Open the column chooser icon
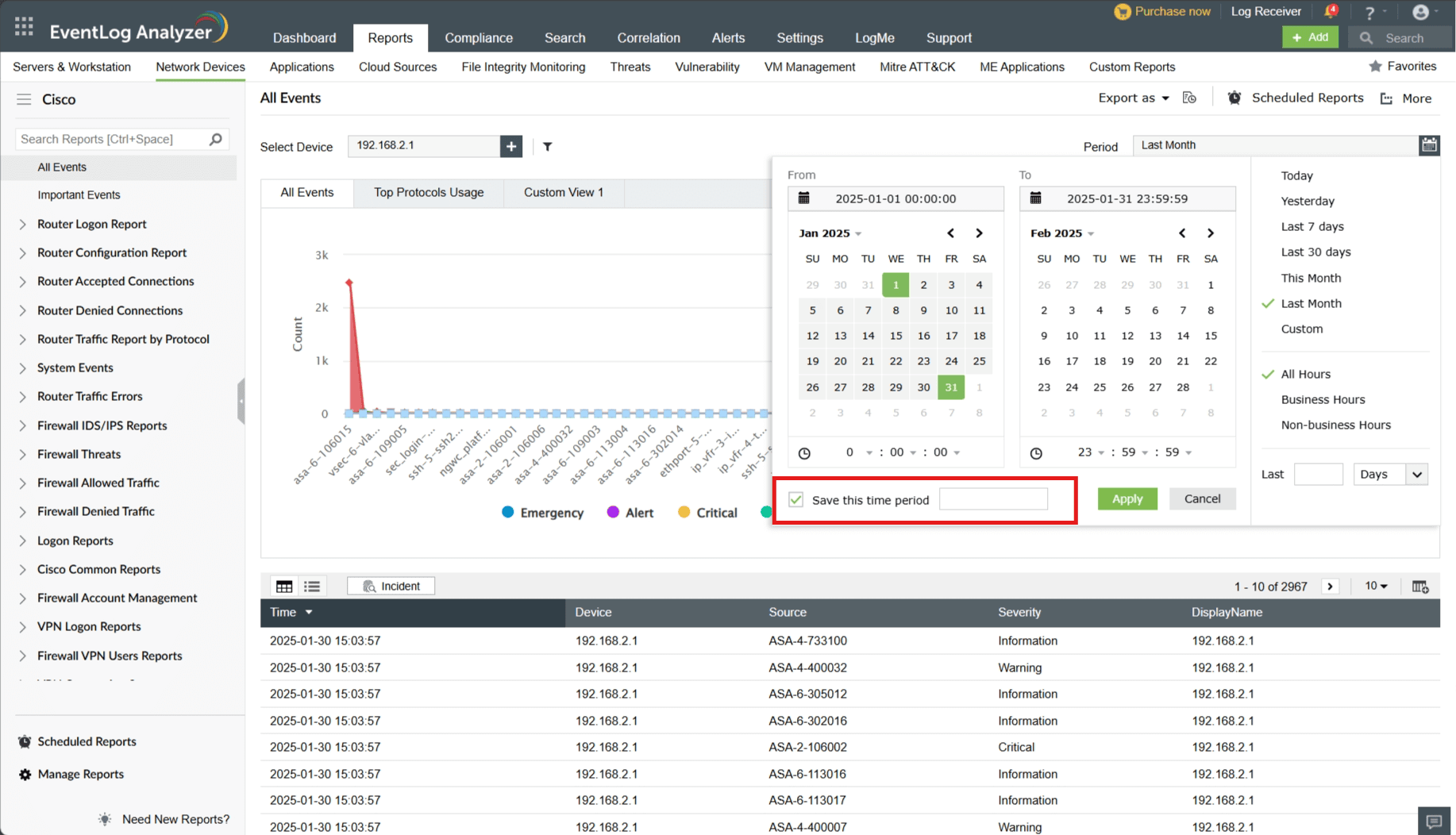Screen dimensions: 1456x835 tap(1420, 587)
